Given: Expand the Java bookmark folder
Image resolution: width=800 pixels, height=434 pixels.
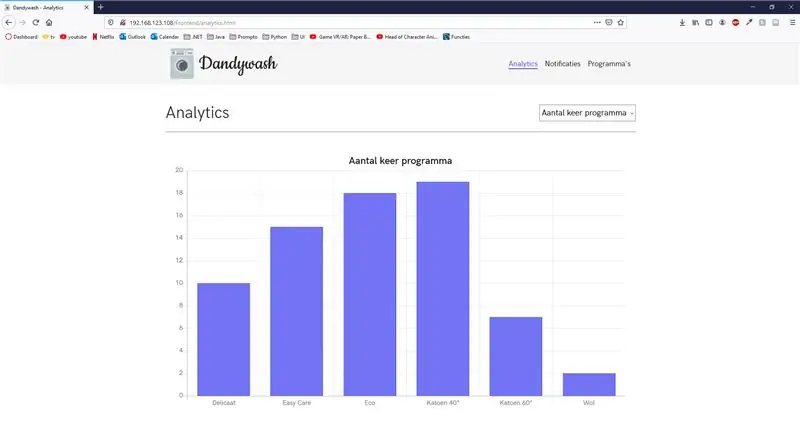Looking at the screenshot, I should coord(216,37).
